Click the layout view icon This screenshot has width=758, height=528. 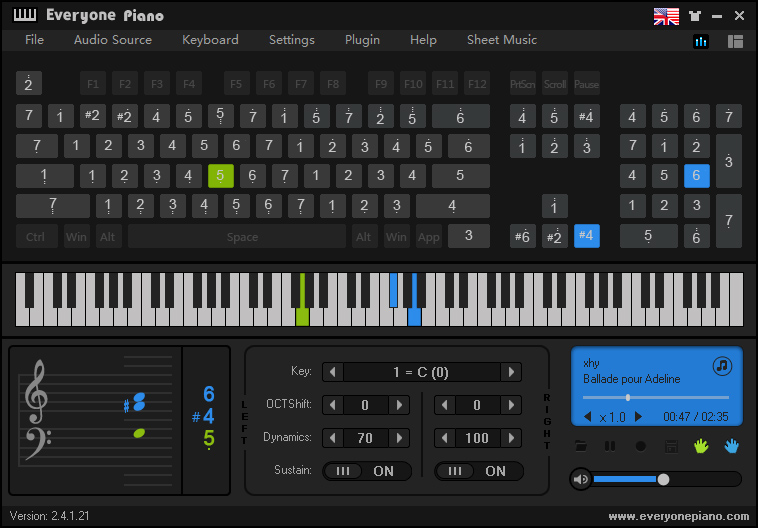(735, 41)
